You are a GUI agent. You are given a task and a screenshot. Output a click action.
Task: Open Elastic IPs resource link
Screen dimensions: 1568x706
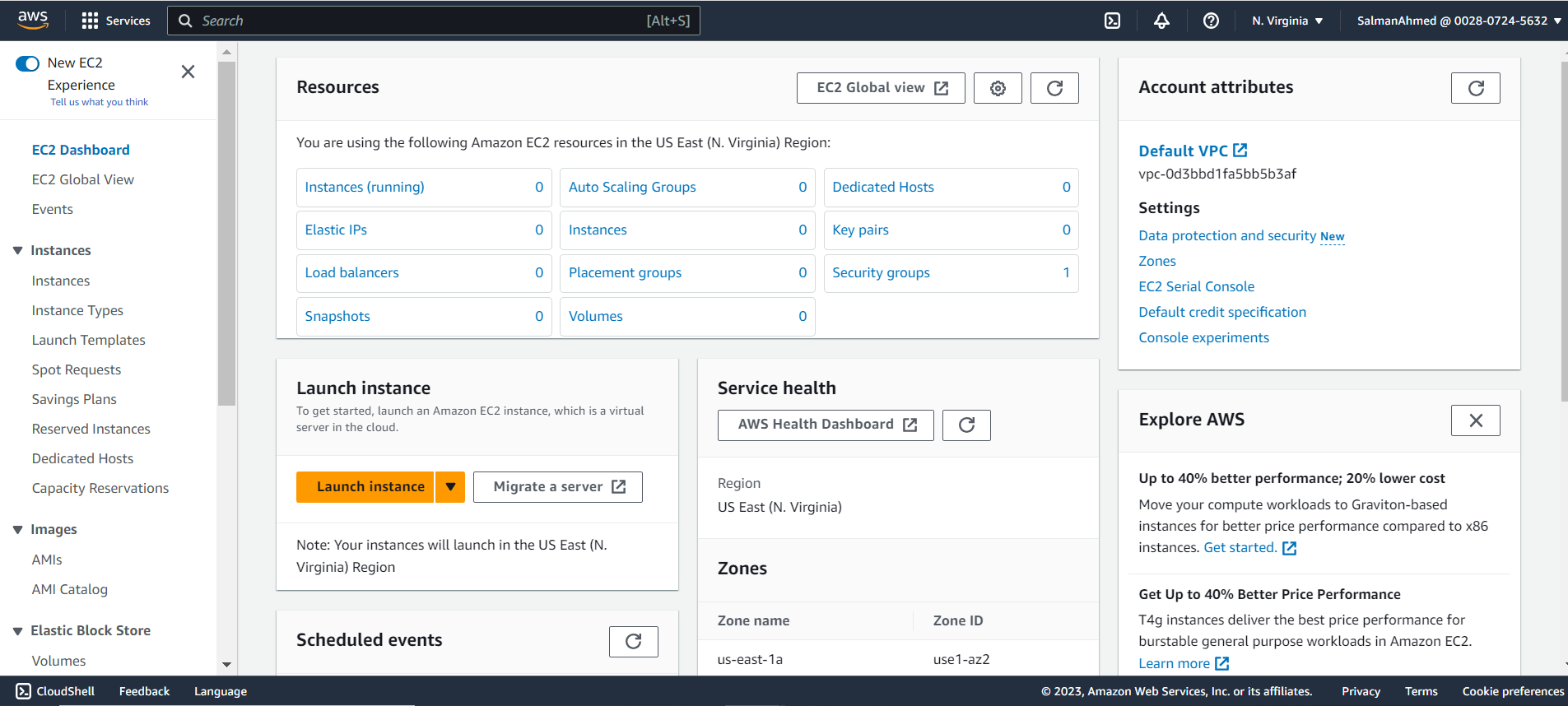tap(336, 230)
